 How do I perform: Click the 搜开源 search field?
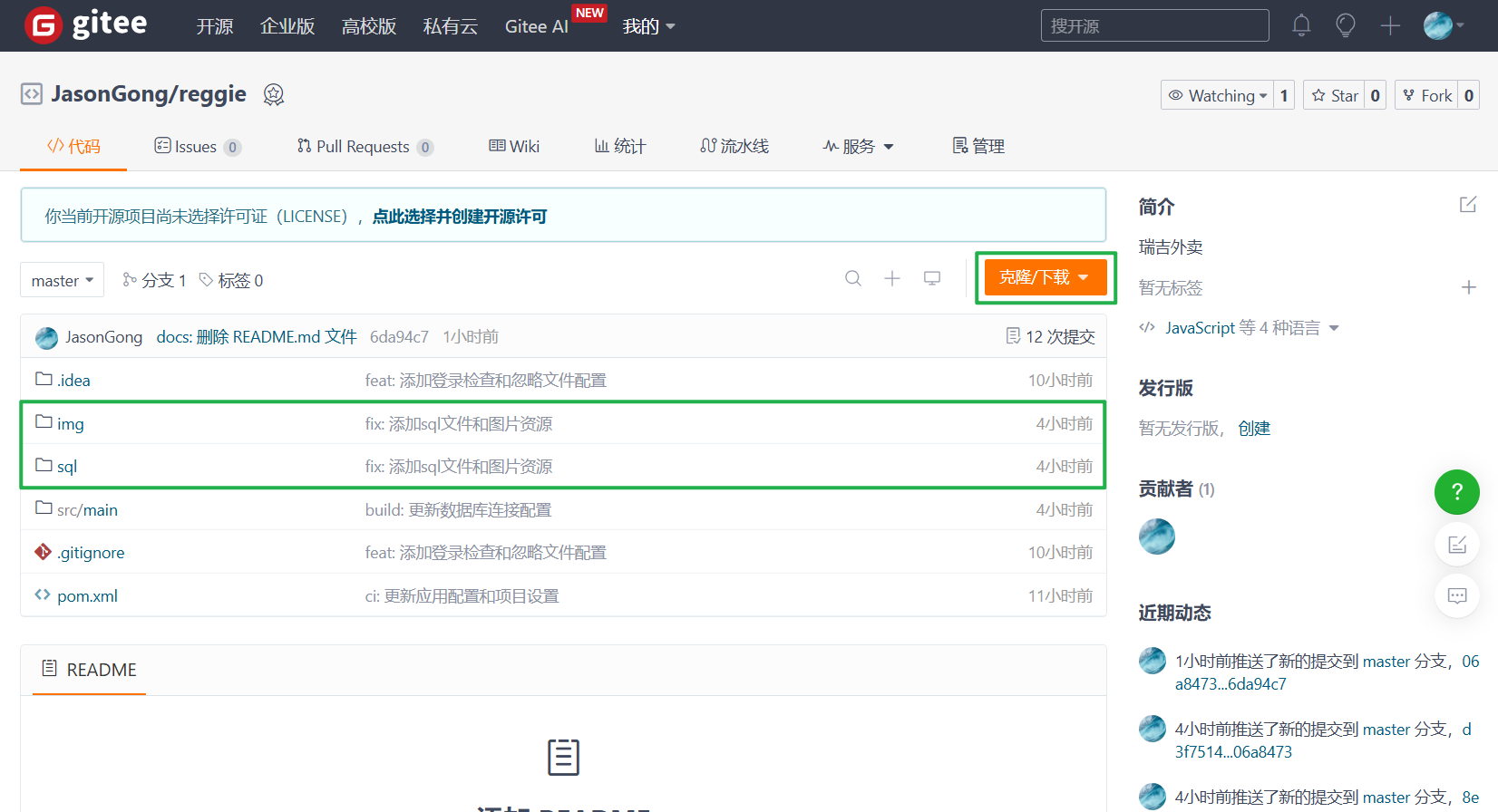(1153, 26)
